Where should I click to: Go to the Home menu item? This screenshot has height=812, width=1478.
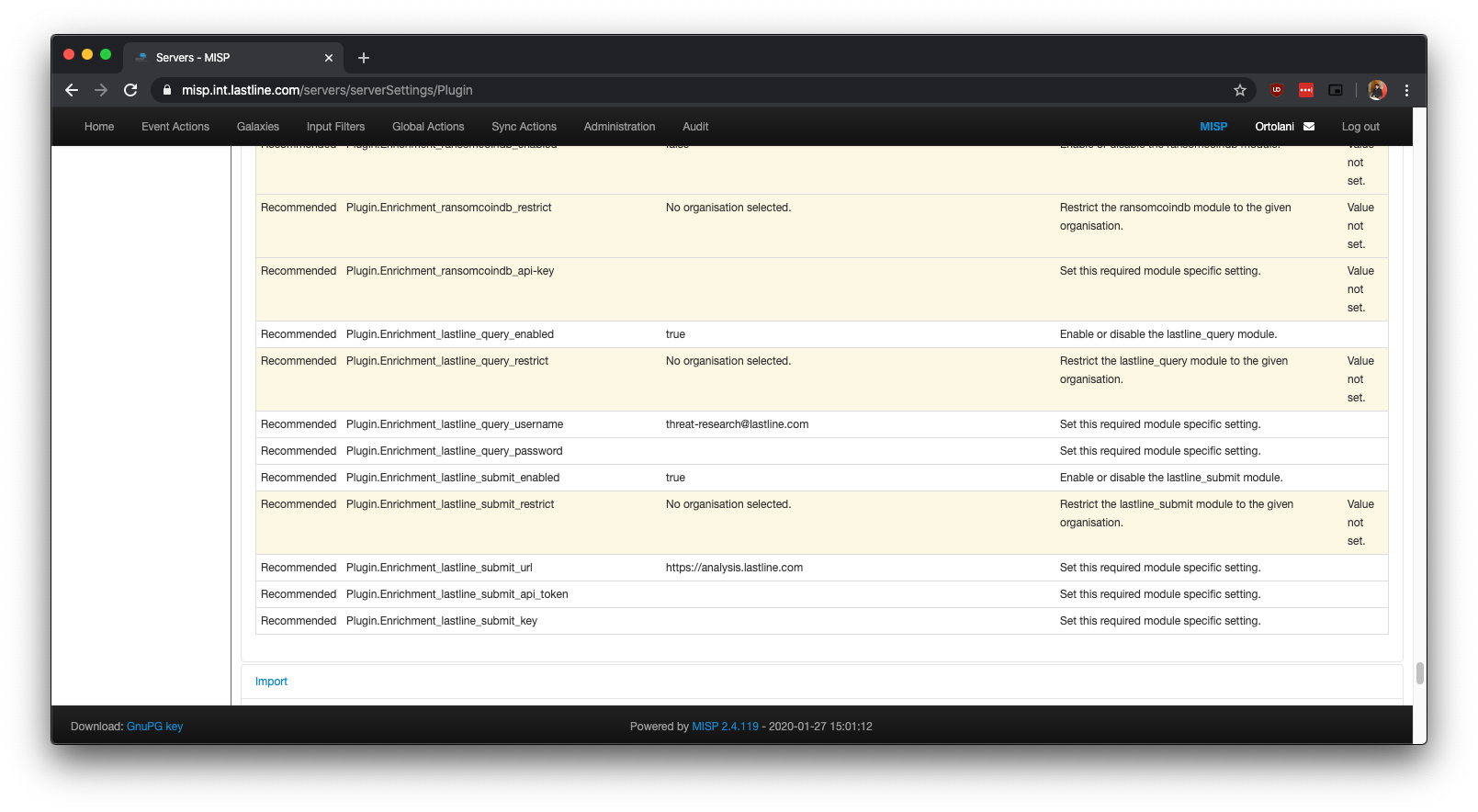(x=99, y=127)
